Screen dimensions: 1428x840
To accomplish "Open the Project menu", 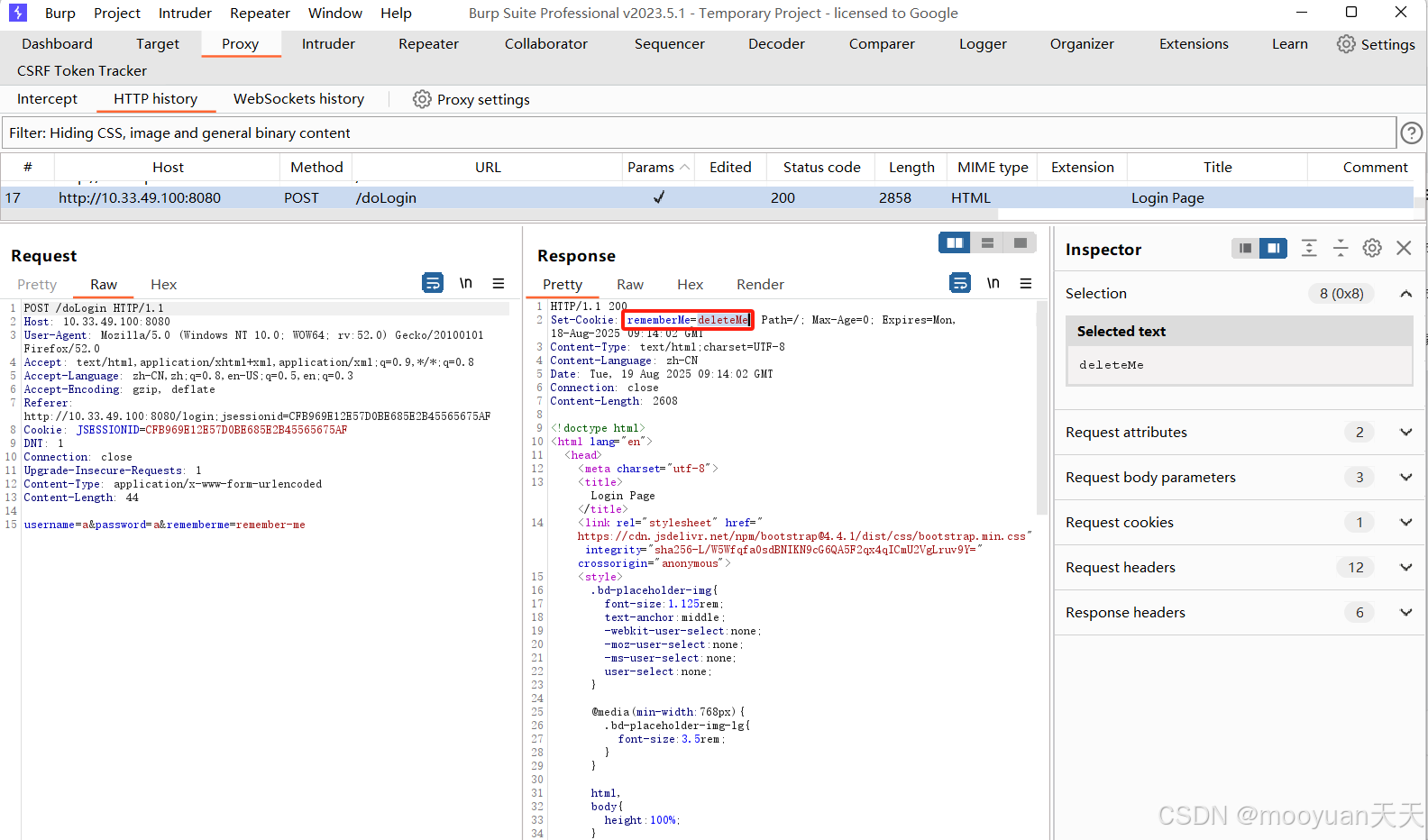I will tap(117, 13).
